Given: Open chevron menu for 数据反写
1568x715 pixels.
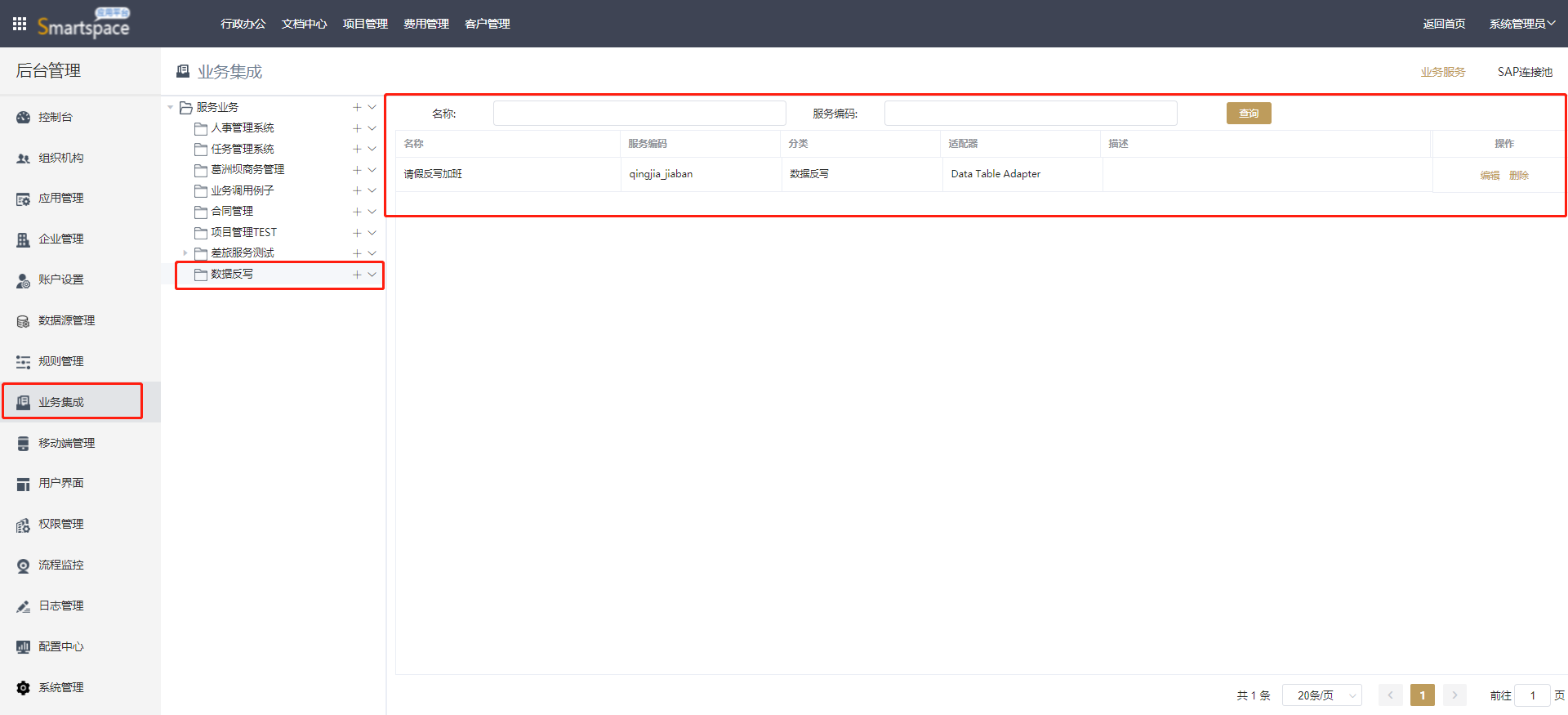Looking at the screenshot, I should click(x=372, y=275).
